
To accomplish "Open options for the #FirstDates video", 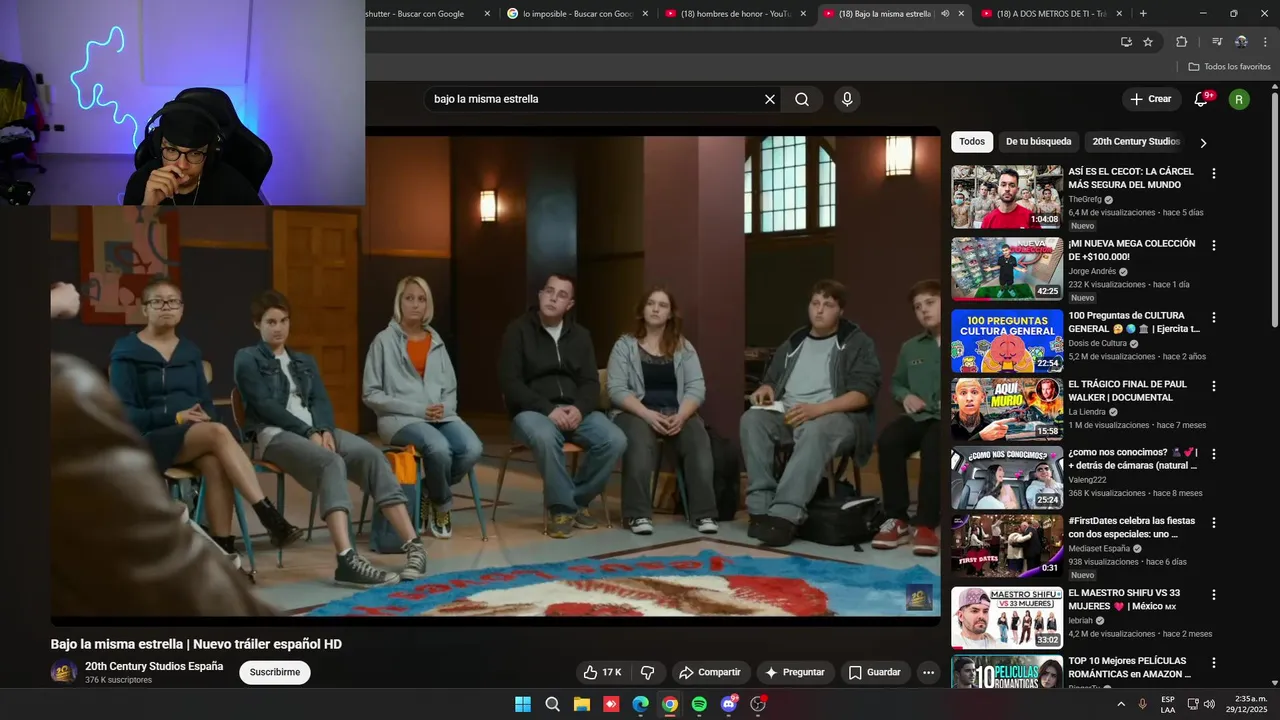I will [x=1214, y=523].
